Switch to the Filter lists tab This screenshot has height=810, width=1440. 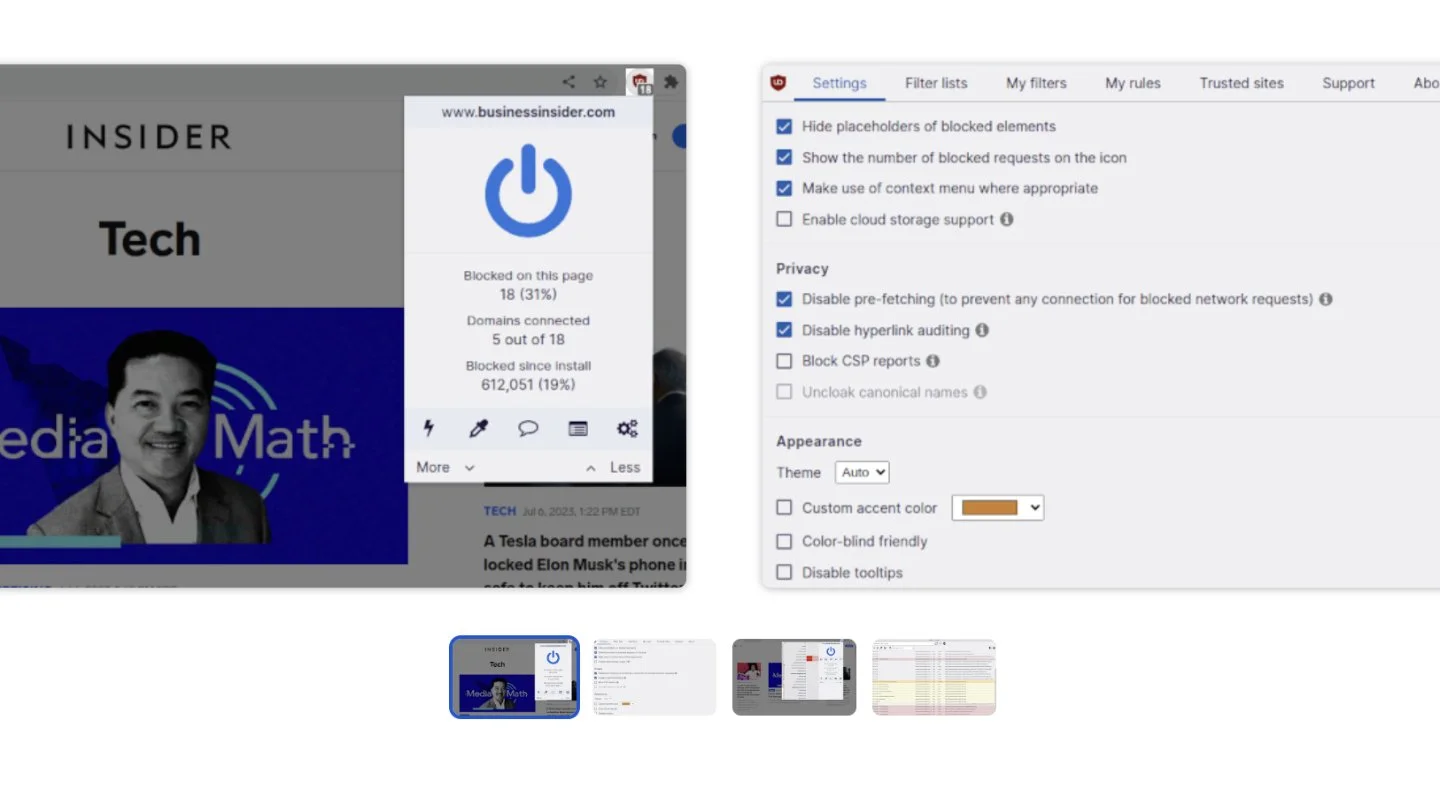point(936,83)
